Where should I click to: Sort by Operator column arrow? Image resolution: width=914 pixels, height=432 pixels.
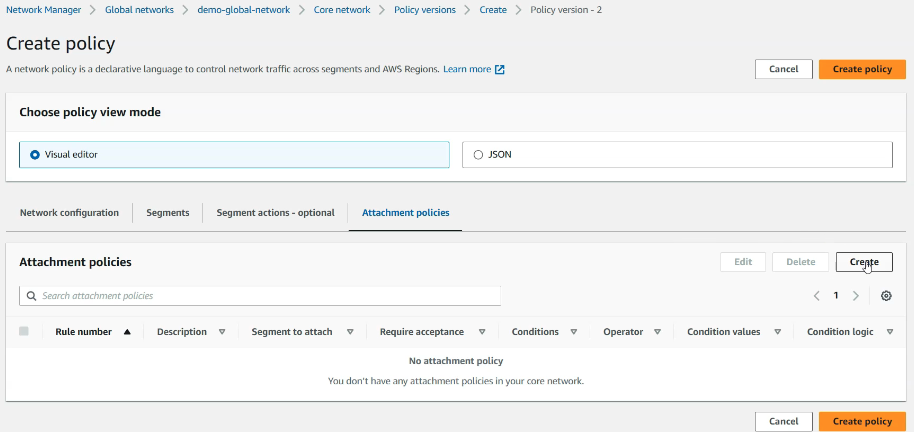pyautogui.click(x=657, y=332)
